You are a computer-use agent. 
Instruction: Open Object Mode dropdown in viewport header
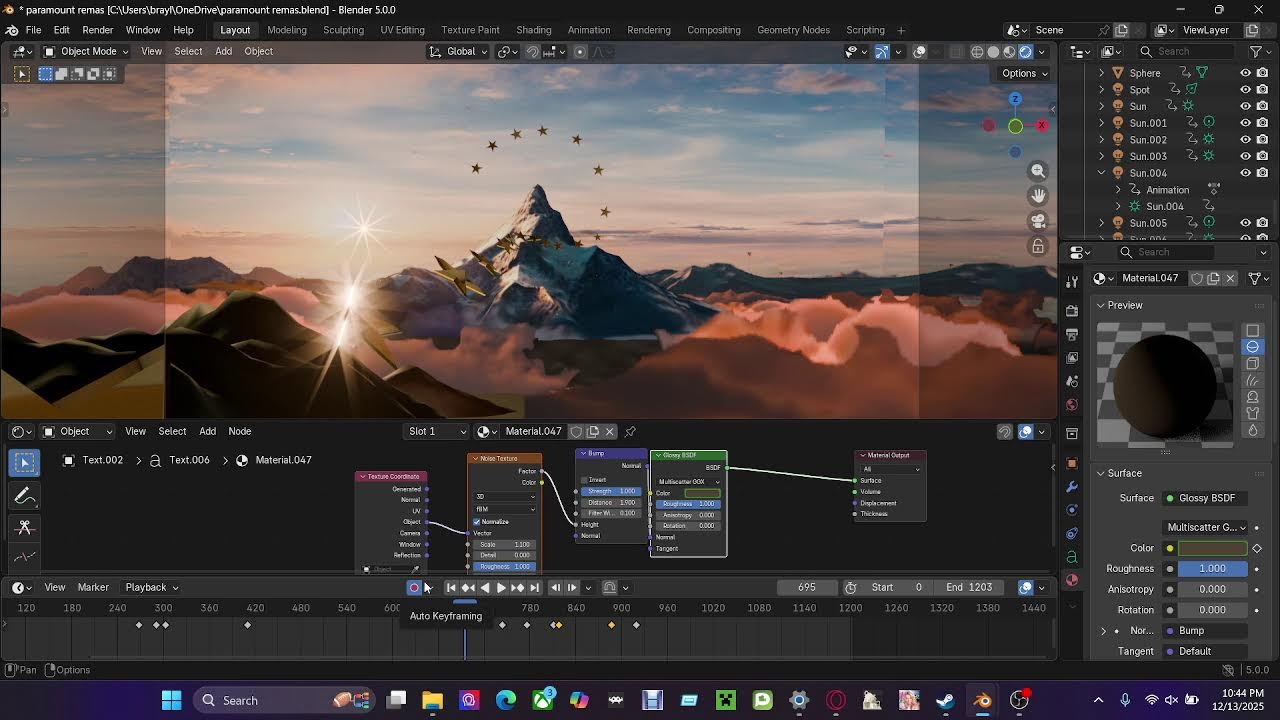[86, 51]
